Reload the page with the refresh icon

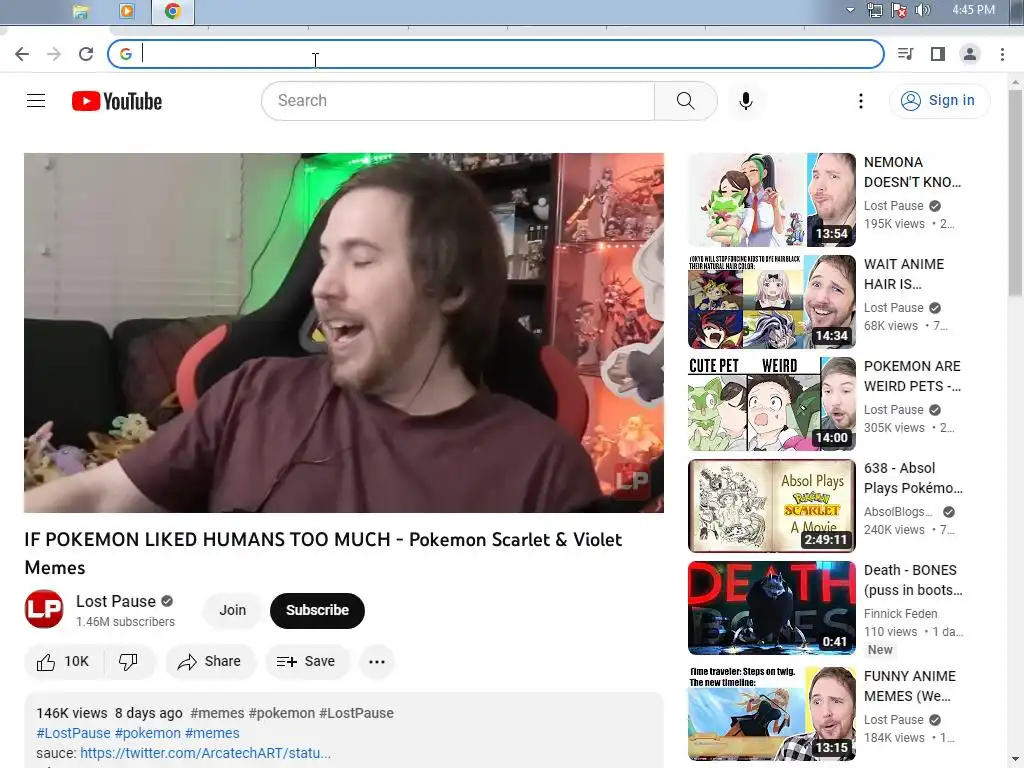(86, 54)
